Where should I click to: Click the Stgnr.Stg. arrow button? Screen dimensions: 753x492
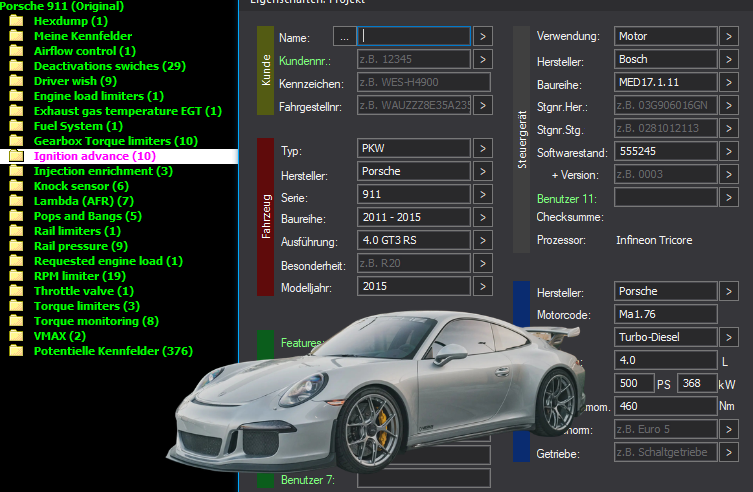pyautogui.click(x=729, y=128)
